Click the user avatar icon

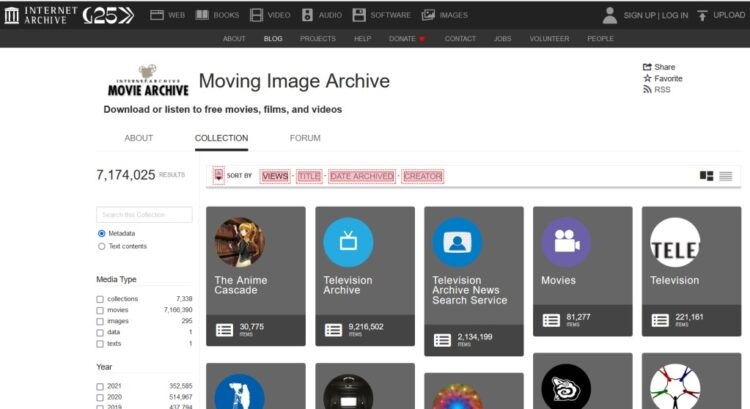(x=609, y=15)
